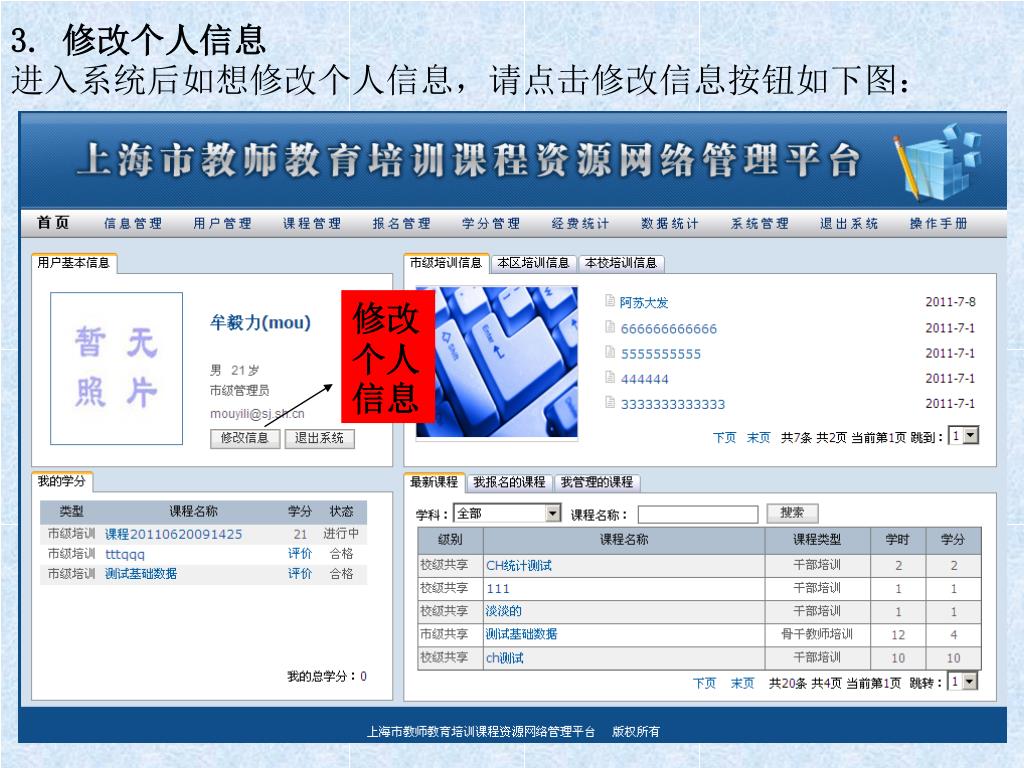Image resolution: width=1024 pixels, height=768 pixels.
Task: Open the ch测试 course link
Action: [x=504, y=658]
